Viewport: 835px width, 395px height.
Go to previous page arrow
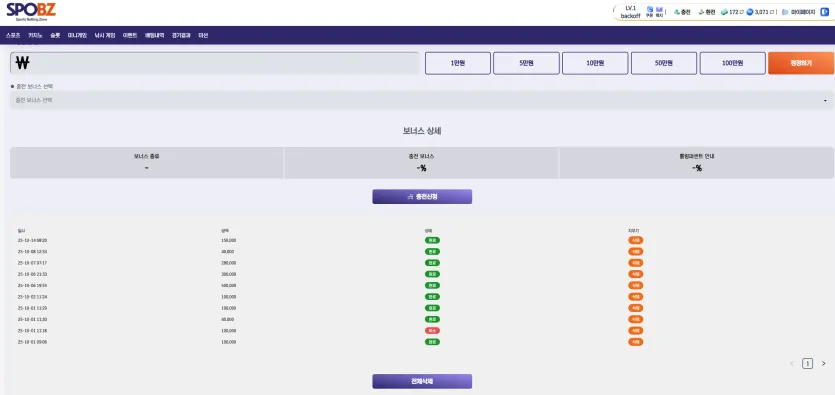(791, 364)
